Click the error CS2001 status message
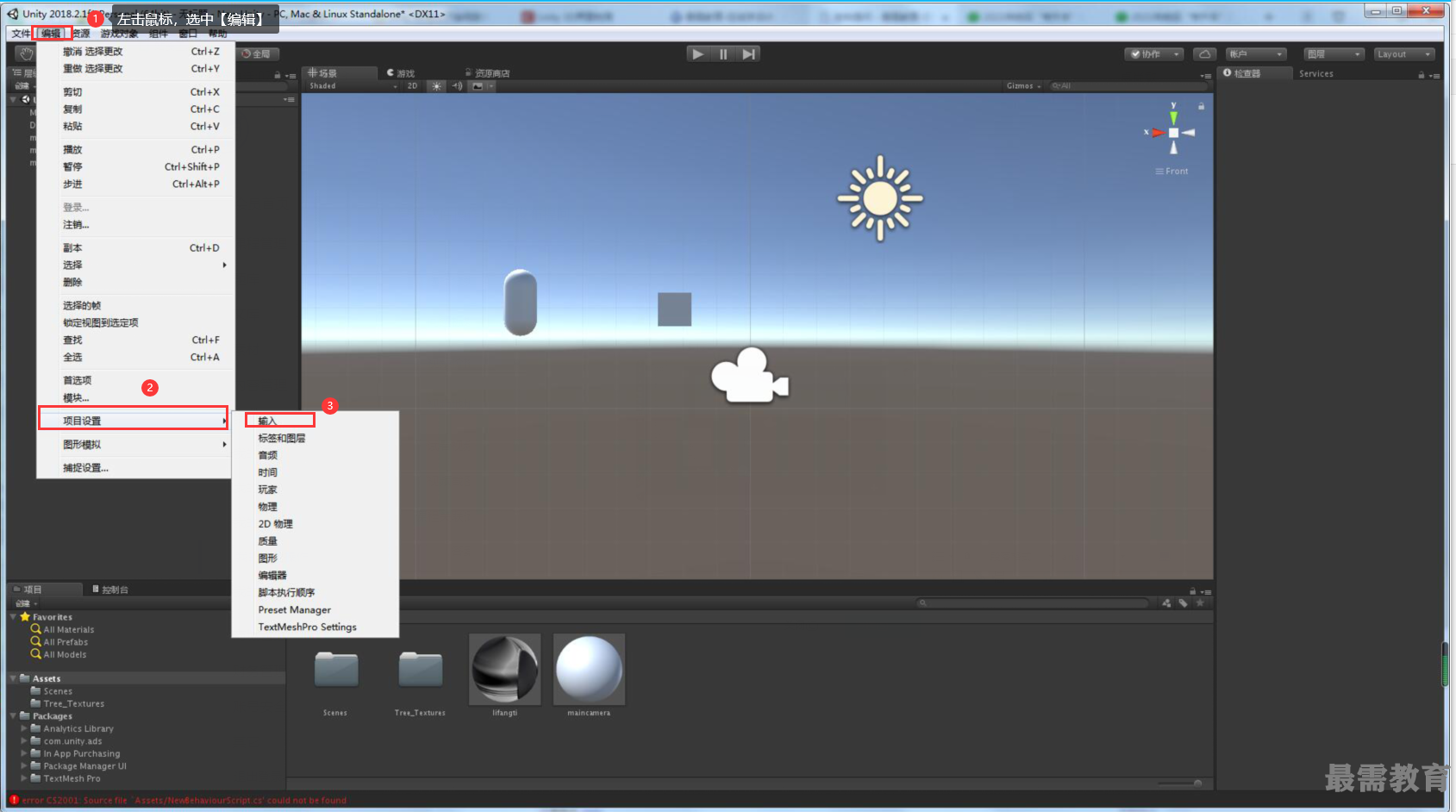 184,801
